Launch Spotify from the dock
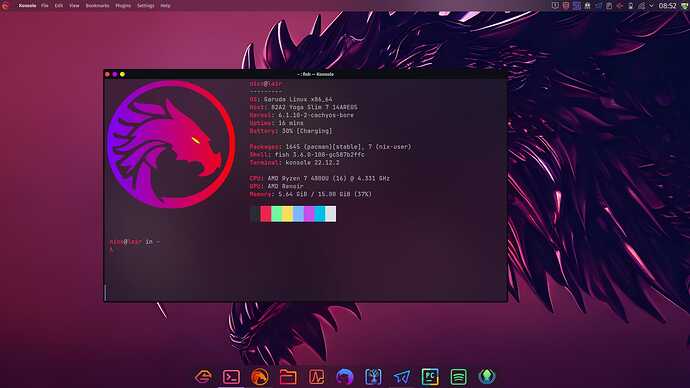The image size is (690, 388). [458, 377]
